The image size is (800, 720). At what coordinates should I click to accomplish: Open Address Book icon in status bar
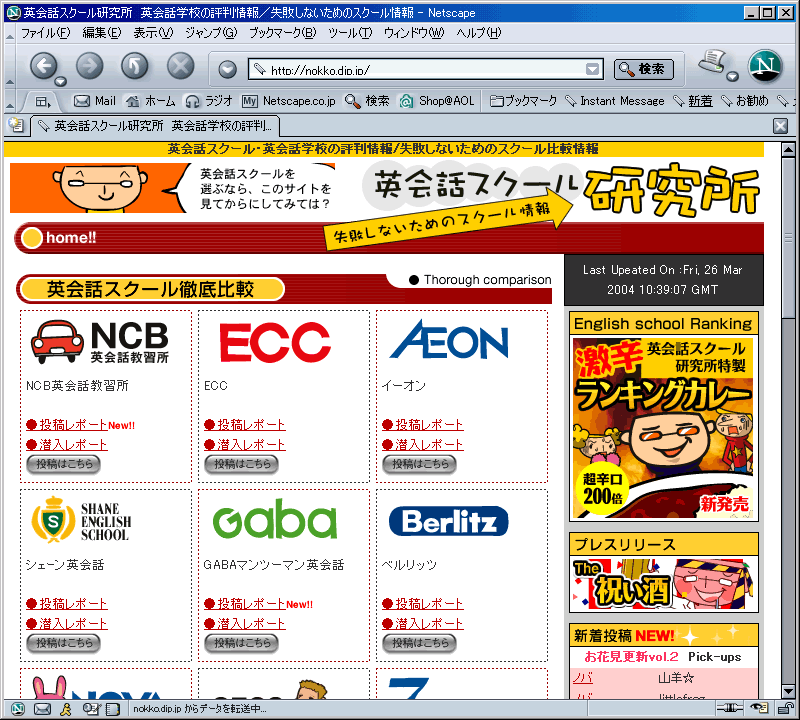coord(112,709)
